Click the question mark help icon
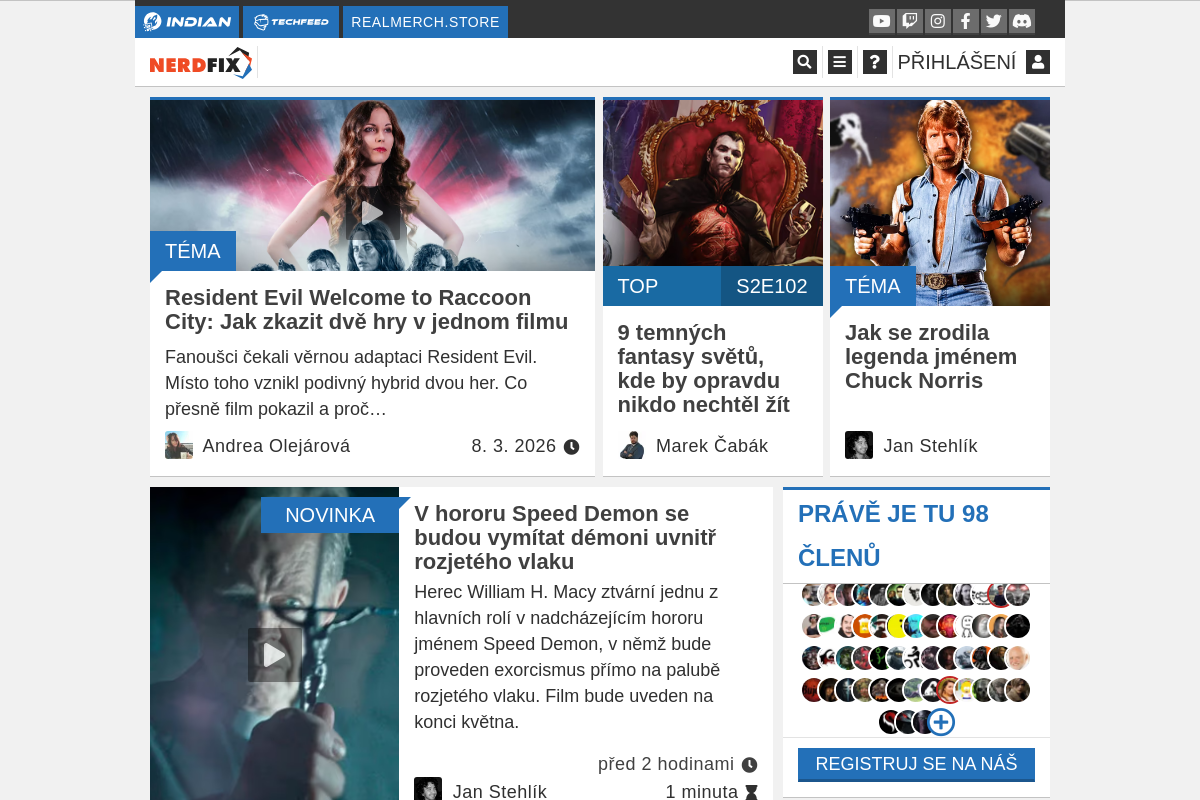Screen dimensions: 1200x800 [x=875, y=62]
